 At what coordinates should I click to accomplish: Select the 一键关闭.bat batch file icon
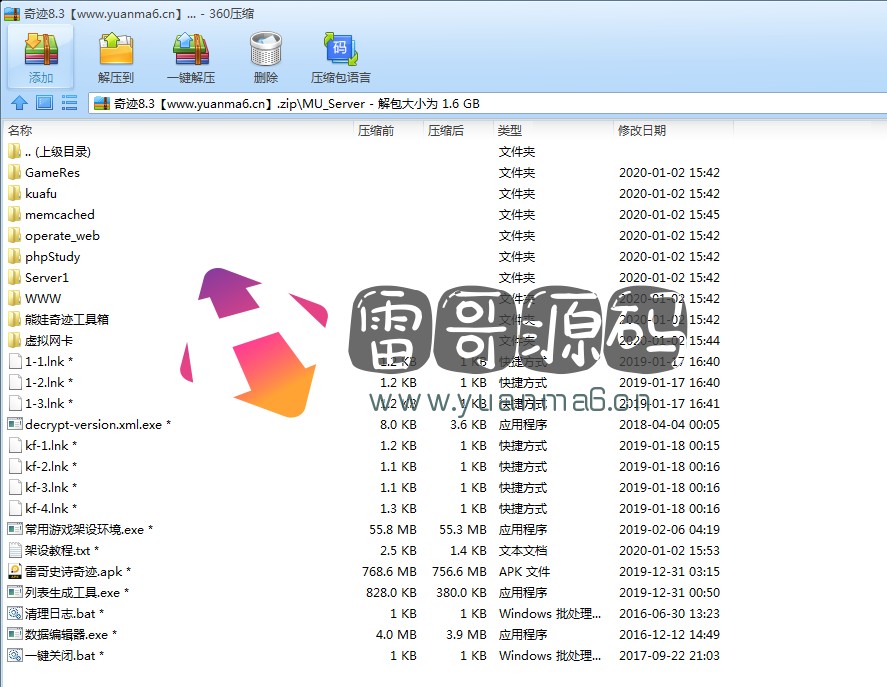click(15, 655)
